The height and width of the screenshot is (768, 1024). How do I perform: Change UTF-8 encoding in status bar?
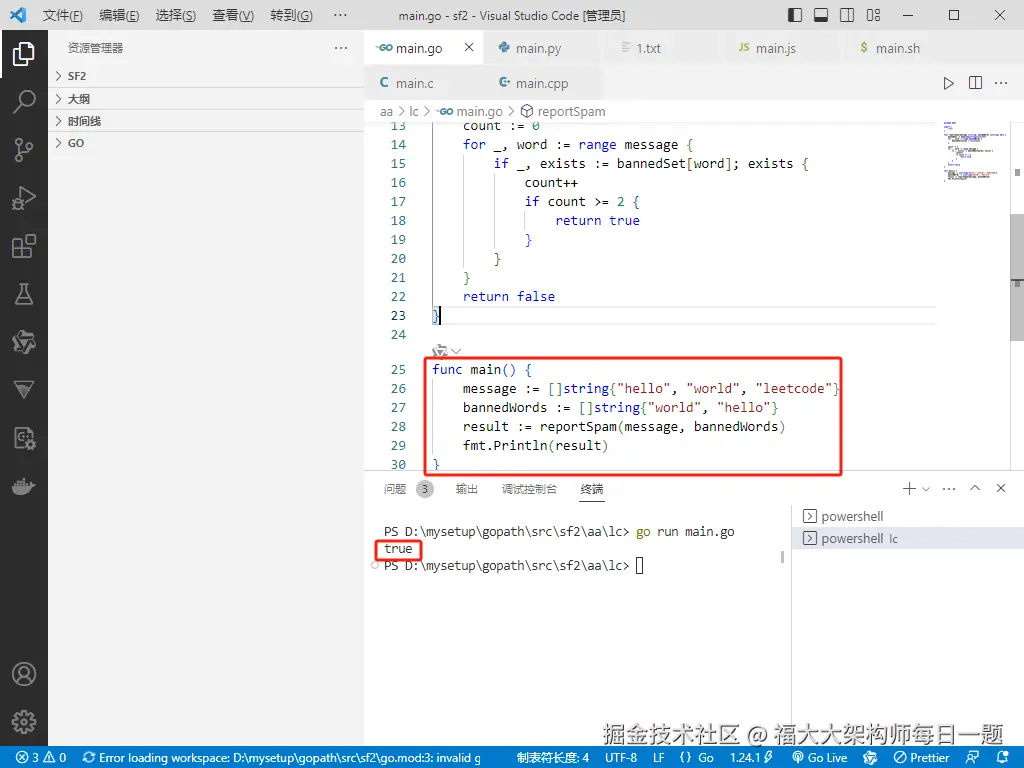pyautogui.click(x=620, y=758)
